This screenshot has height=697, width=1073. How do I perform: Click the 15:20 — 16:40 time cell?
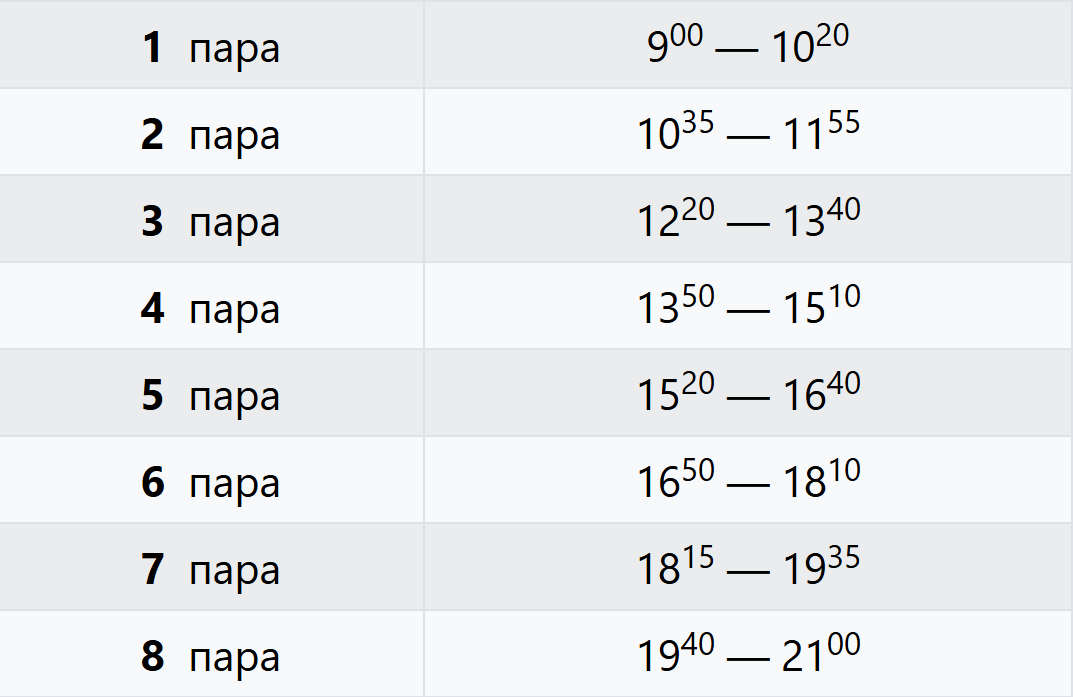pyautogui.click(x=749, y=393)
